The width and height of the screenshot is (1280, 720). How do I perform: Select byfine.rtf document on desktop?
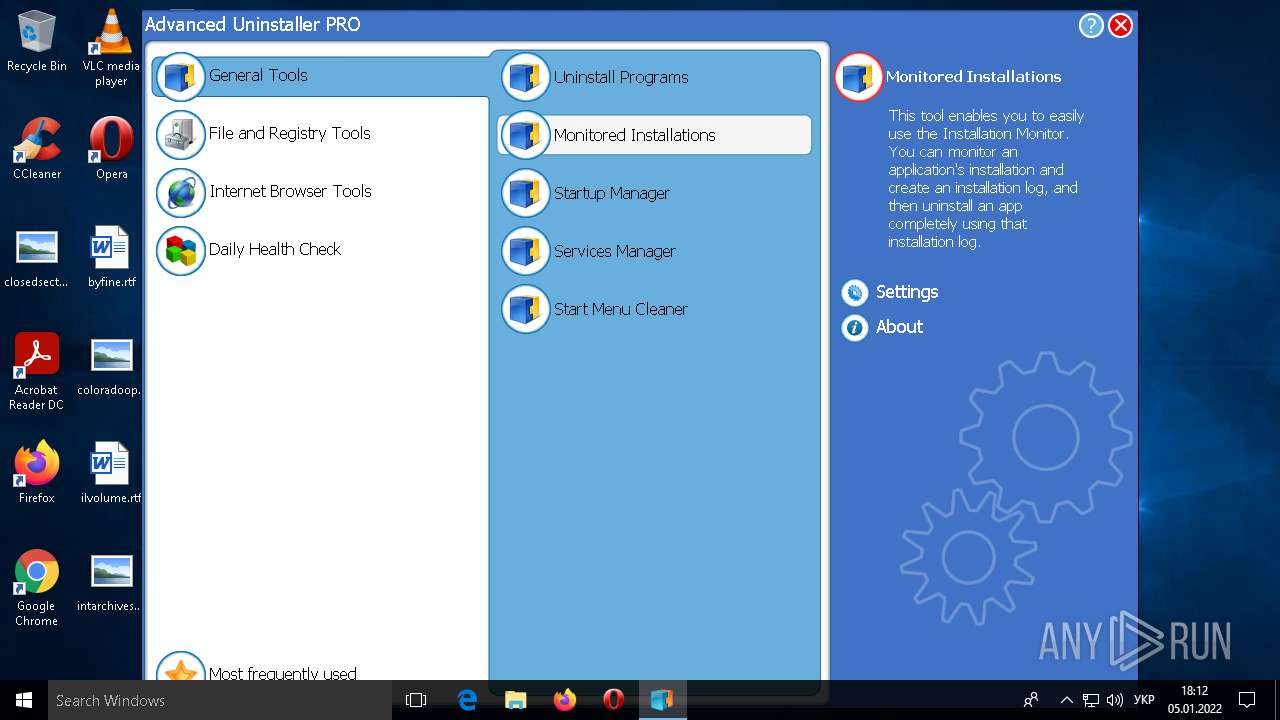coord(111,257)
